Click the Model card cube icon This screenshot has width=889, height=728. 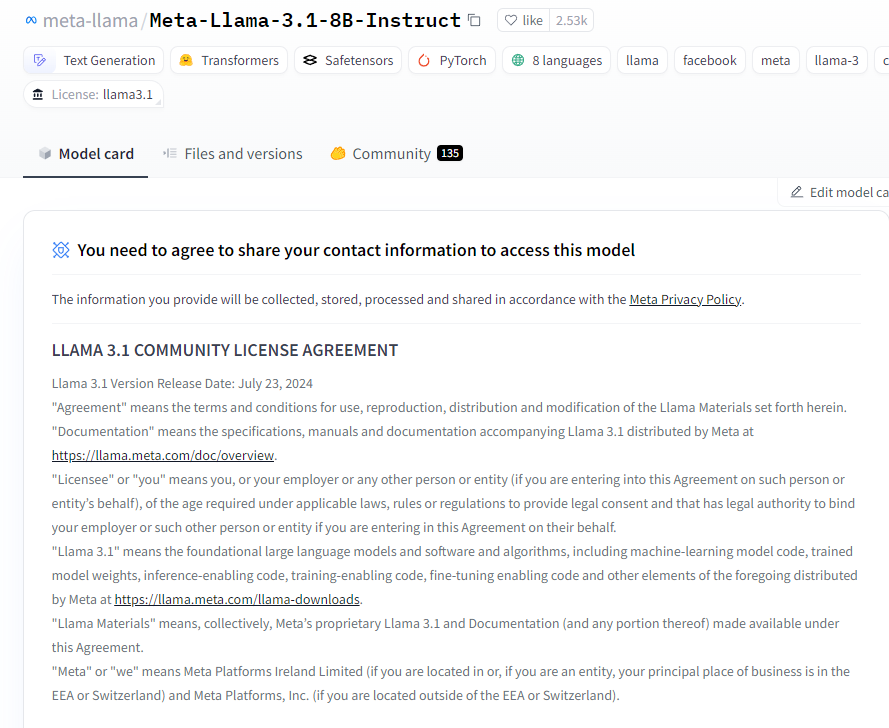coord(45,154)
